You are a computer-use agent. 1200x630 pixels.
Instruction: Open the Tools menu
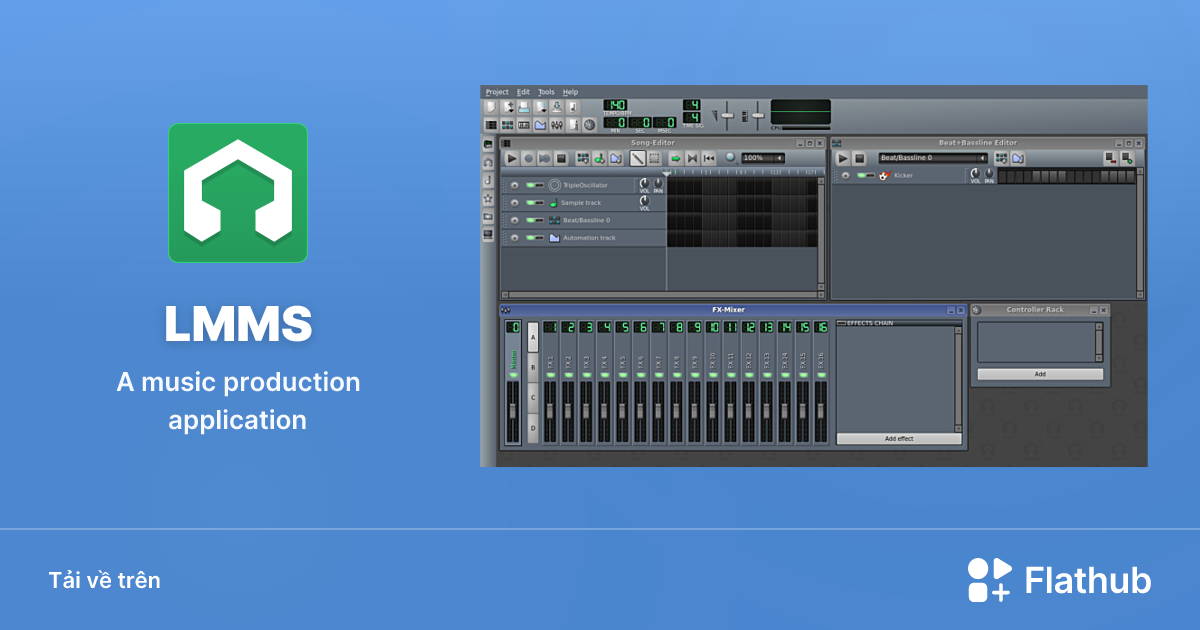(546, 91)
